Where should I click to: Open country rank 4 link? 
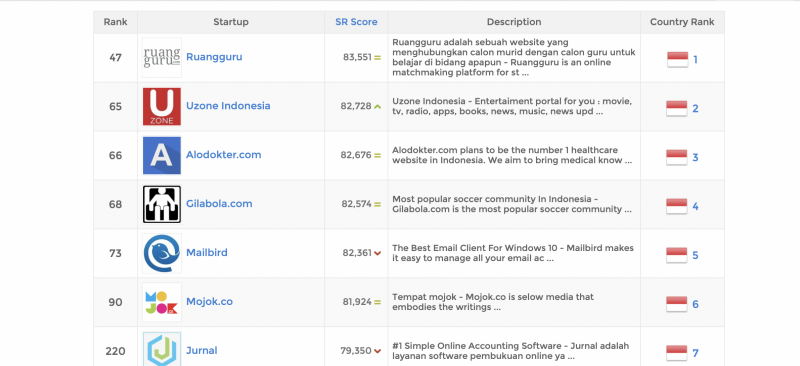[x=695, y=207]
